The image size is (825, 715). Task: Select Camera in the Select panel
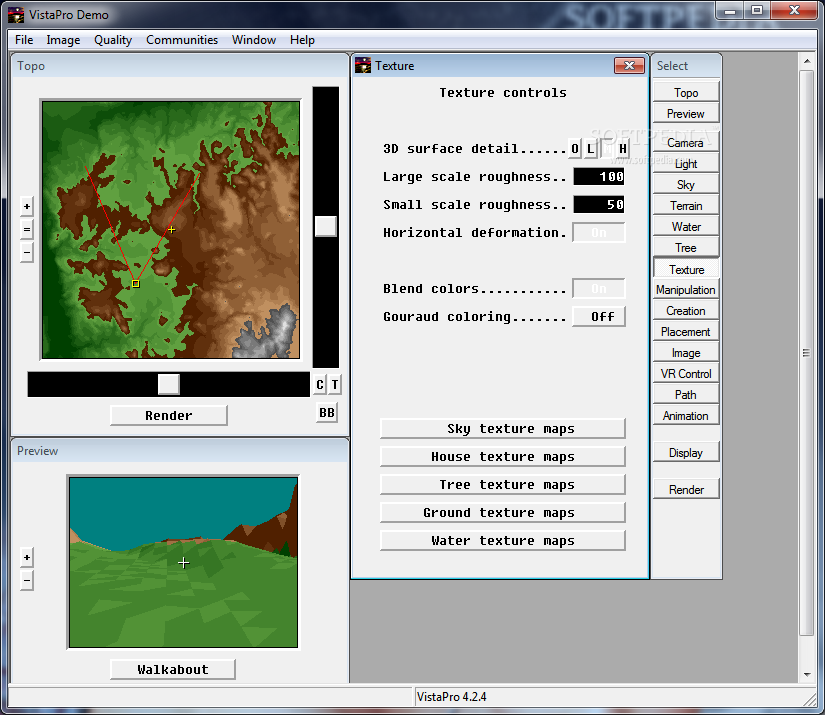click(x=686, y=143)
